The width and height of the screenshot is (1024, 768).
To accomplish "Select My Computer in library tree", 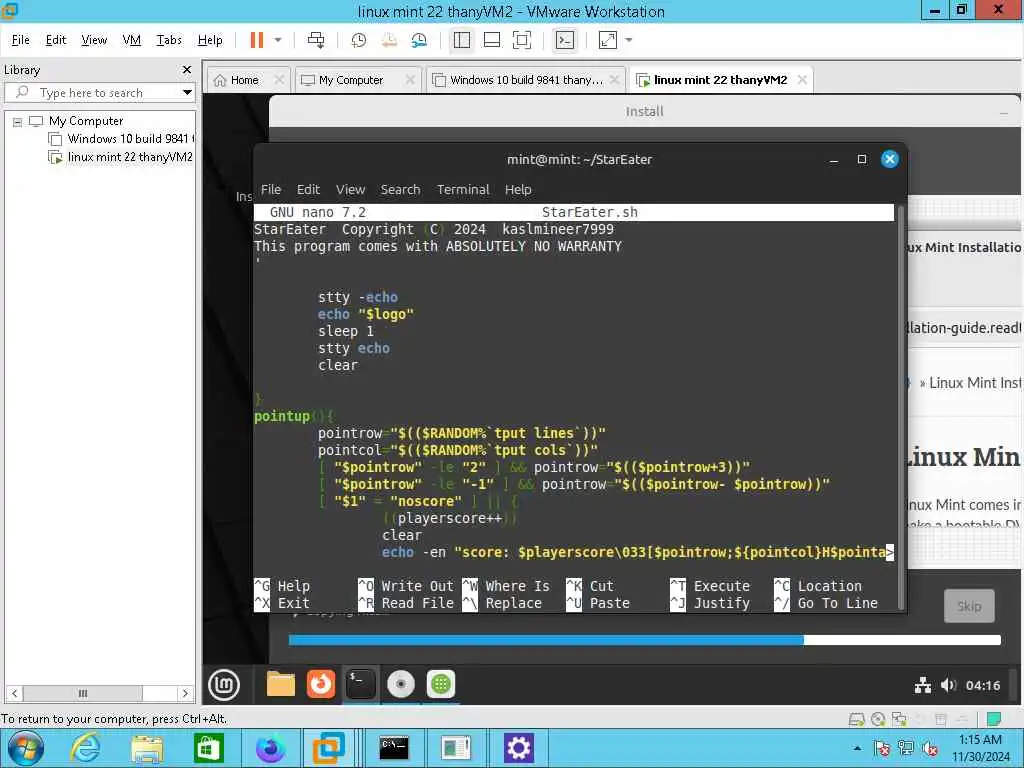I will point(86,121).
